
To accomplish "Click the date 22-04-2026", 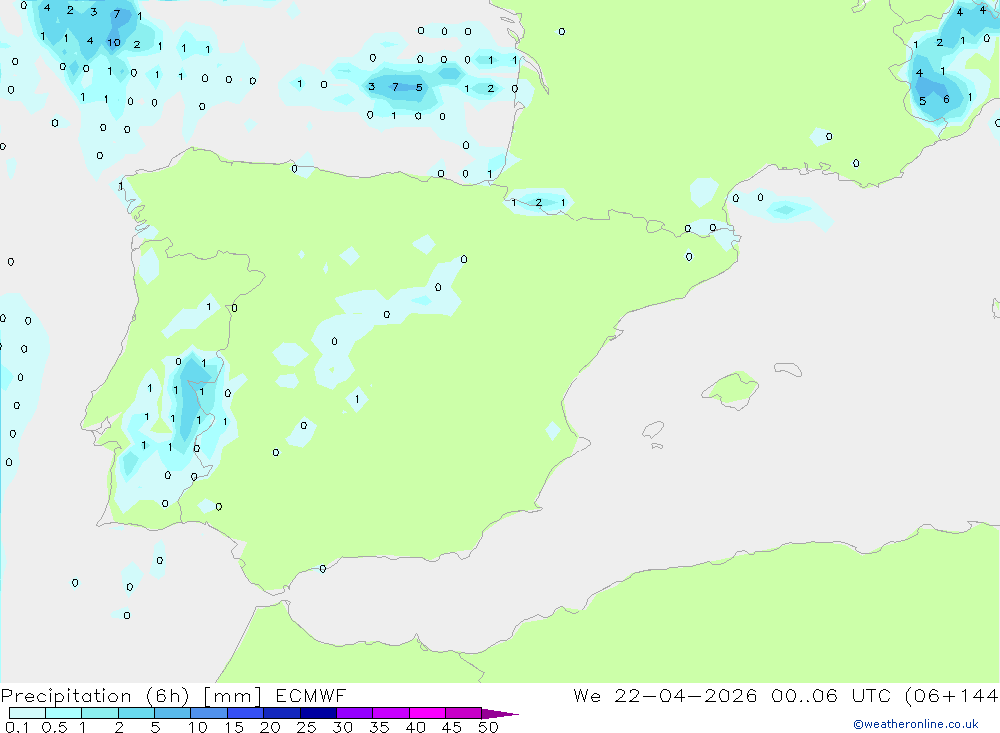I will [686, 695].
